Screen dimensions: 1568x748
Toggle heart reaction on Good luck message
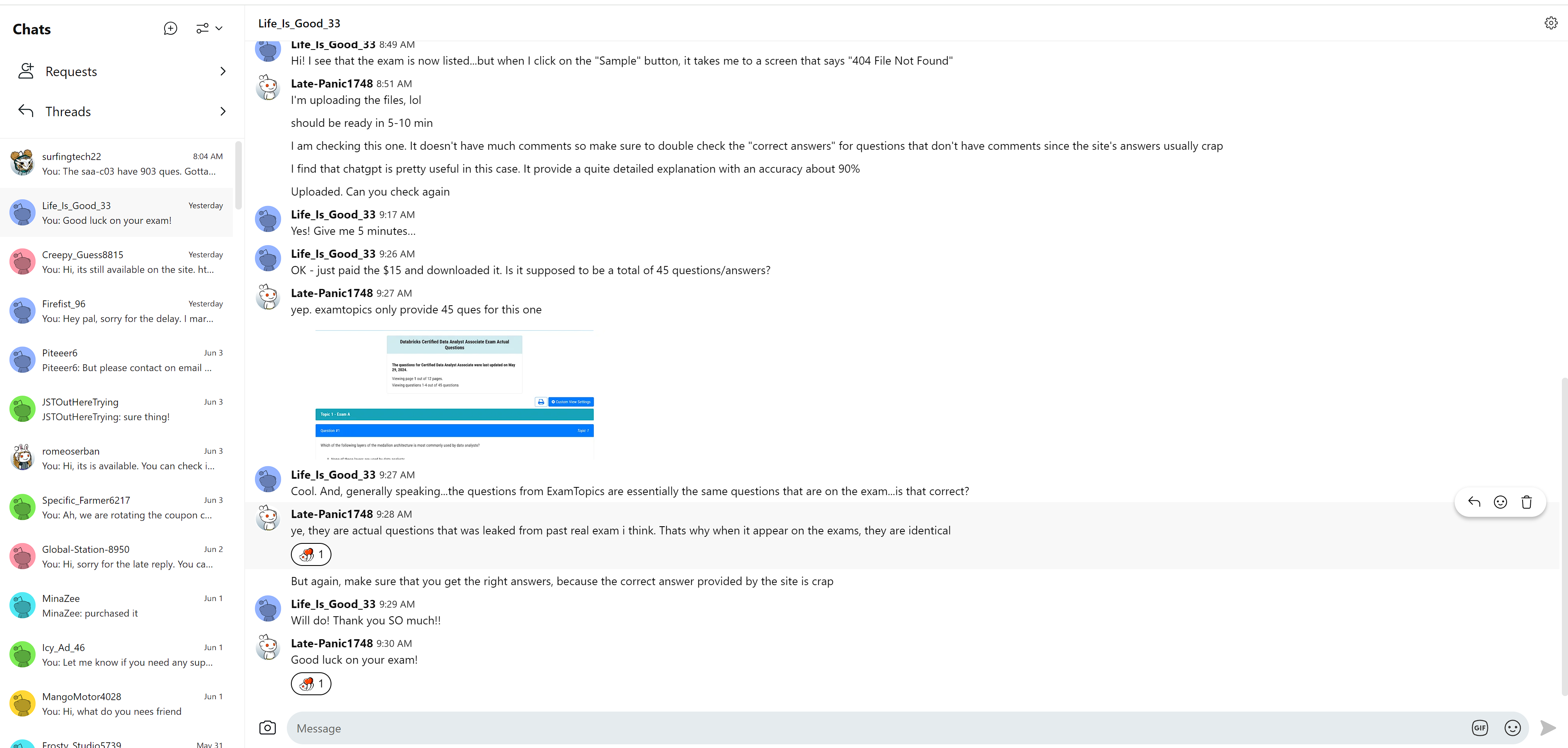[x=311, y=684]
